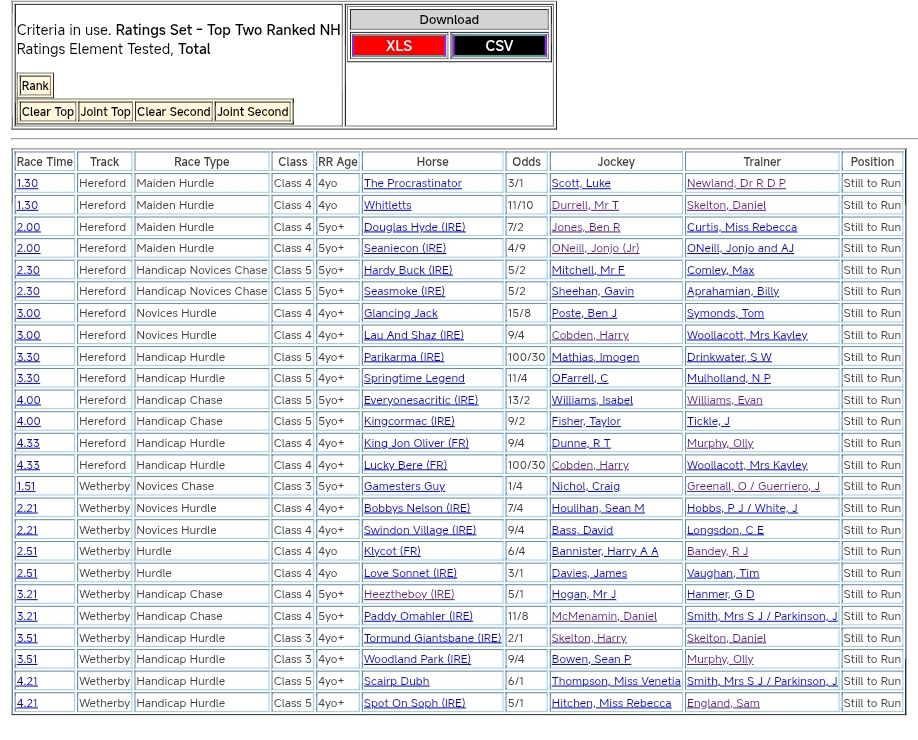View jockey Scott, Luke profile
The image size is (918, 740).
coord(581,184)
